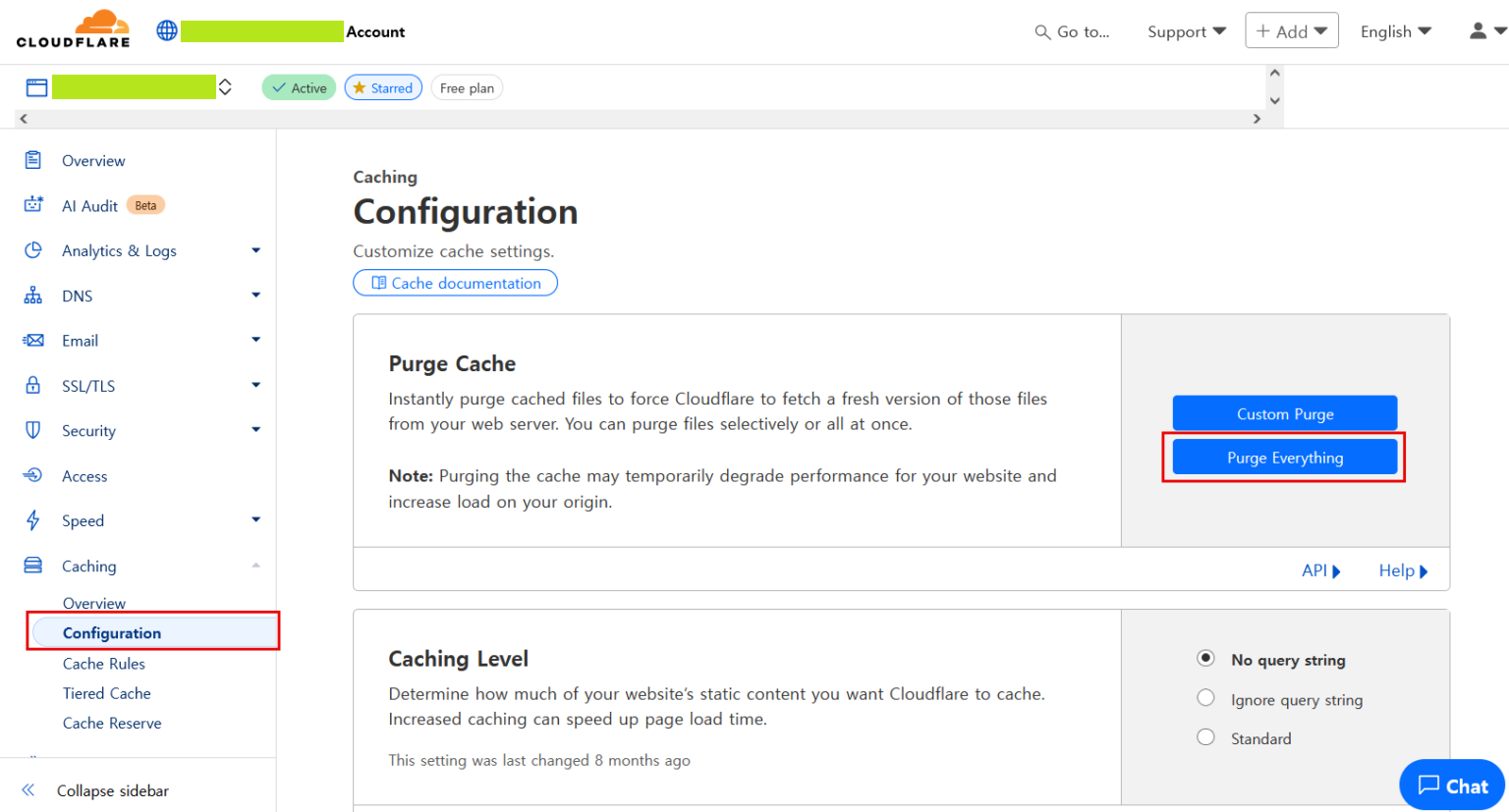Open the Purge Cache API link
The width and height of the screenshot is (1509, 812).
pyautogui.click(x=1321, y=570)
